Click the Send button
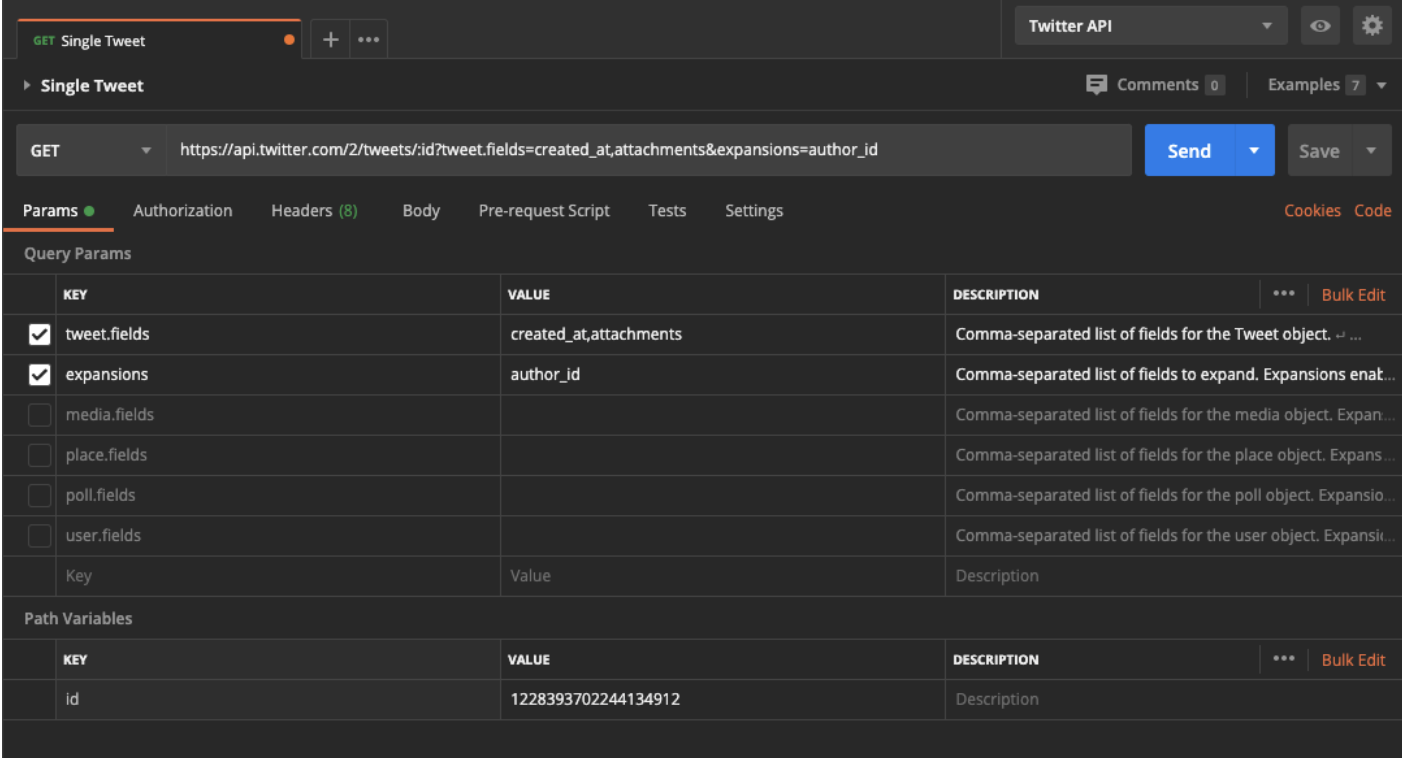 tap(1189, 150)
